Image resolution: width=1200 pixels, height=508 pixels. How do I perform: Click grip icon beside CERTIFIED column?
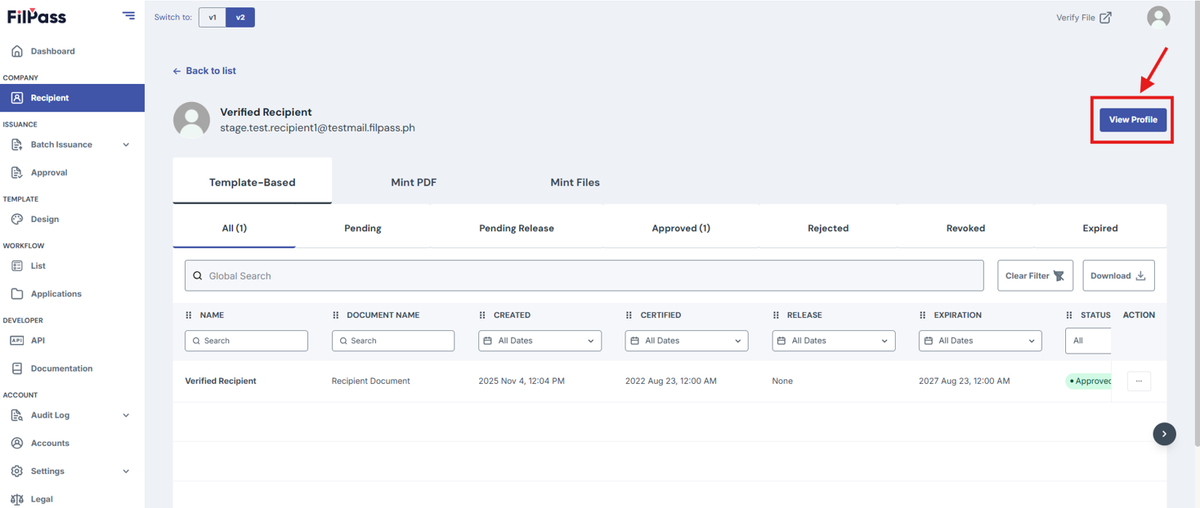point(630,315)
